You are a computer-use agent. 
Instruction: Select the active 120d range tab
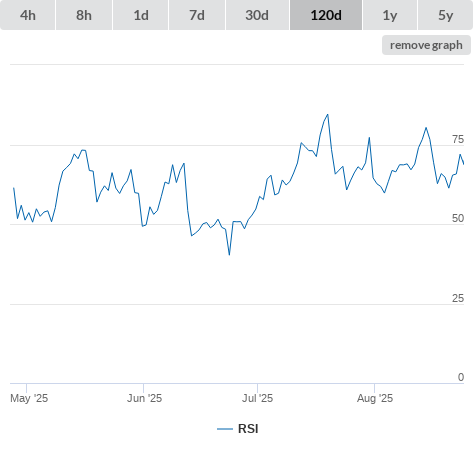tap(326, 15)
